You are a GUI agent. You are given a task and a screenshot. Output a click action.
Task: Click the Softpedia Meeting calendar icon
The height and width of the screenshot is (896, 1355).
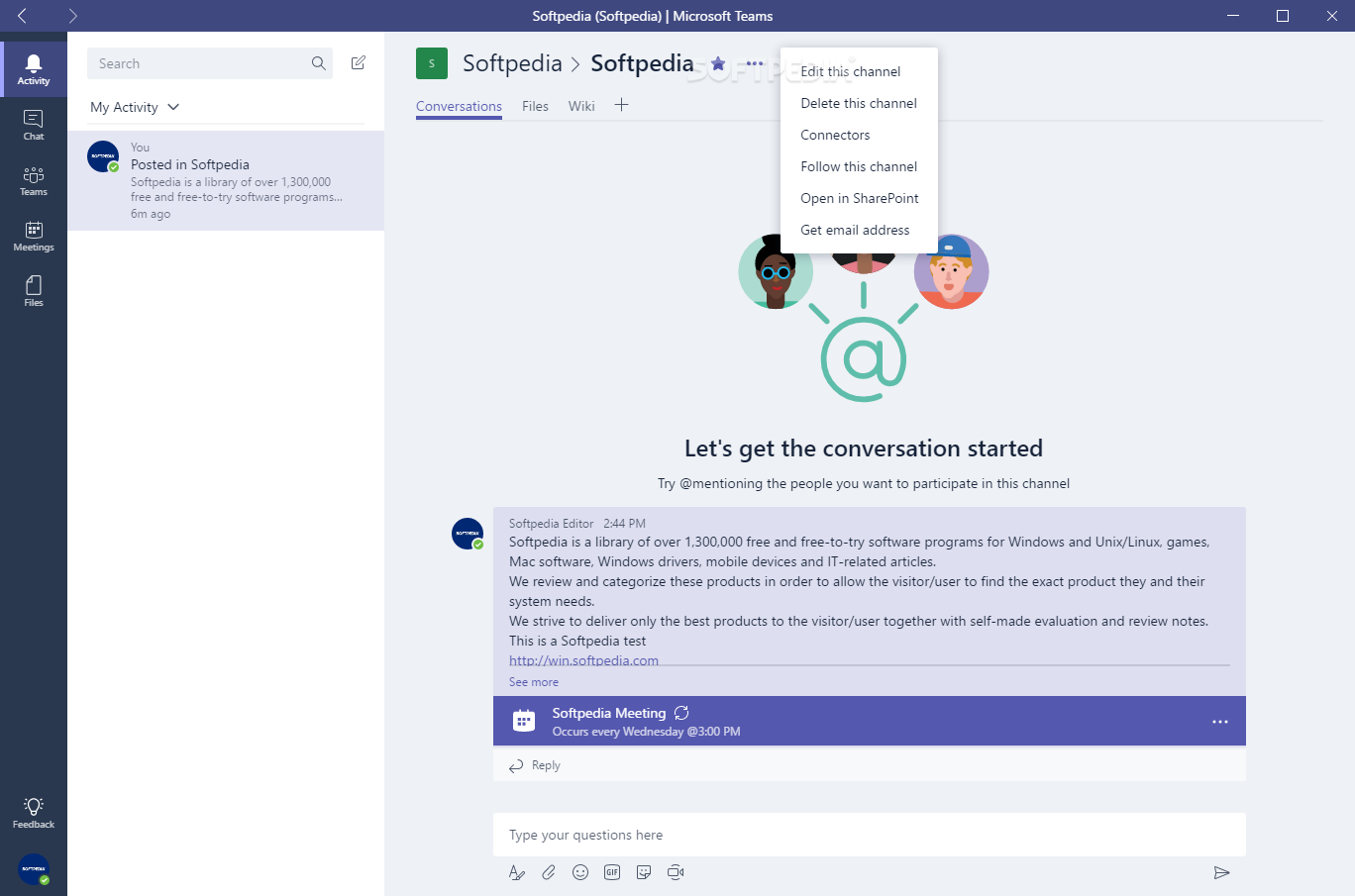pyautogui.click(x=524, y=721)
